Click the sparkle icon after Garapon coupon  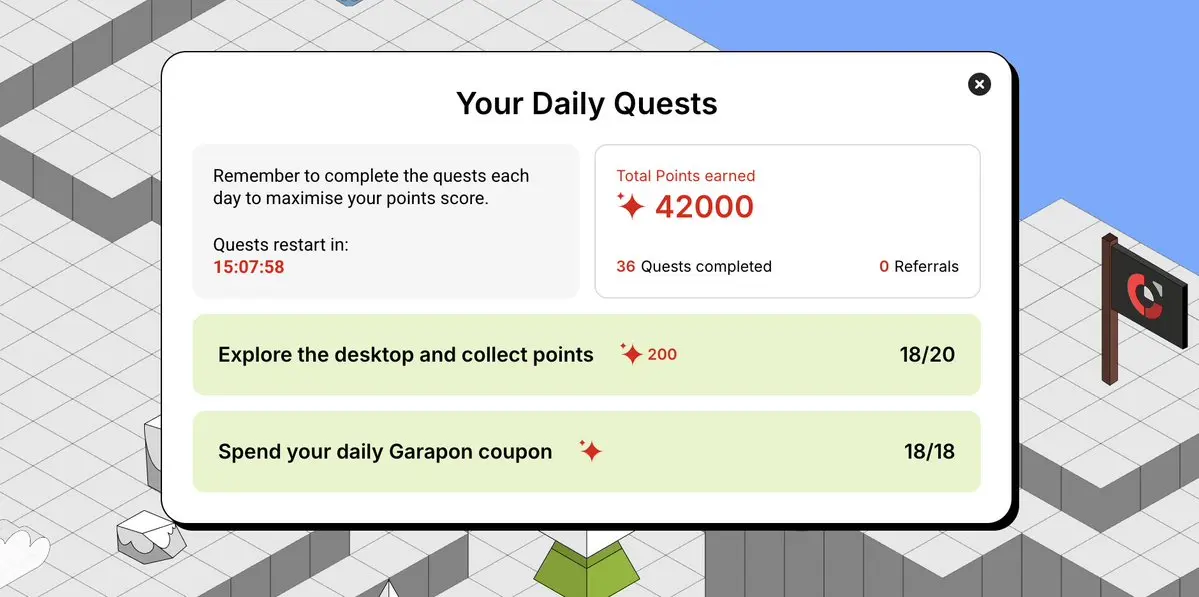[x=590, y=451]
